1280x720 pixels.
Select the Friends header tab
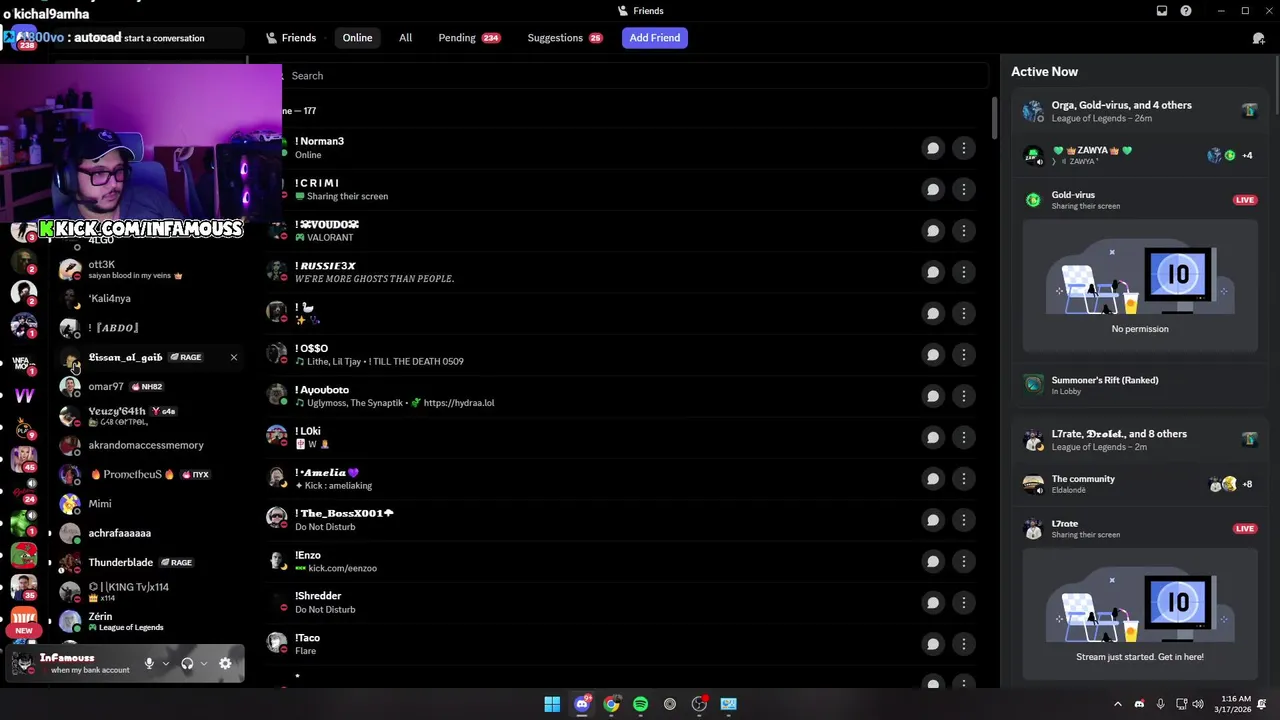point(291,38)
